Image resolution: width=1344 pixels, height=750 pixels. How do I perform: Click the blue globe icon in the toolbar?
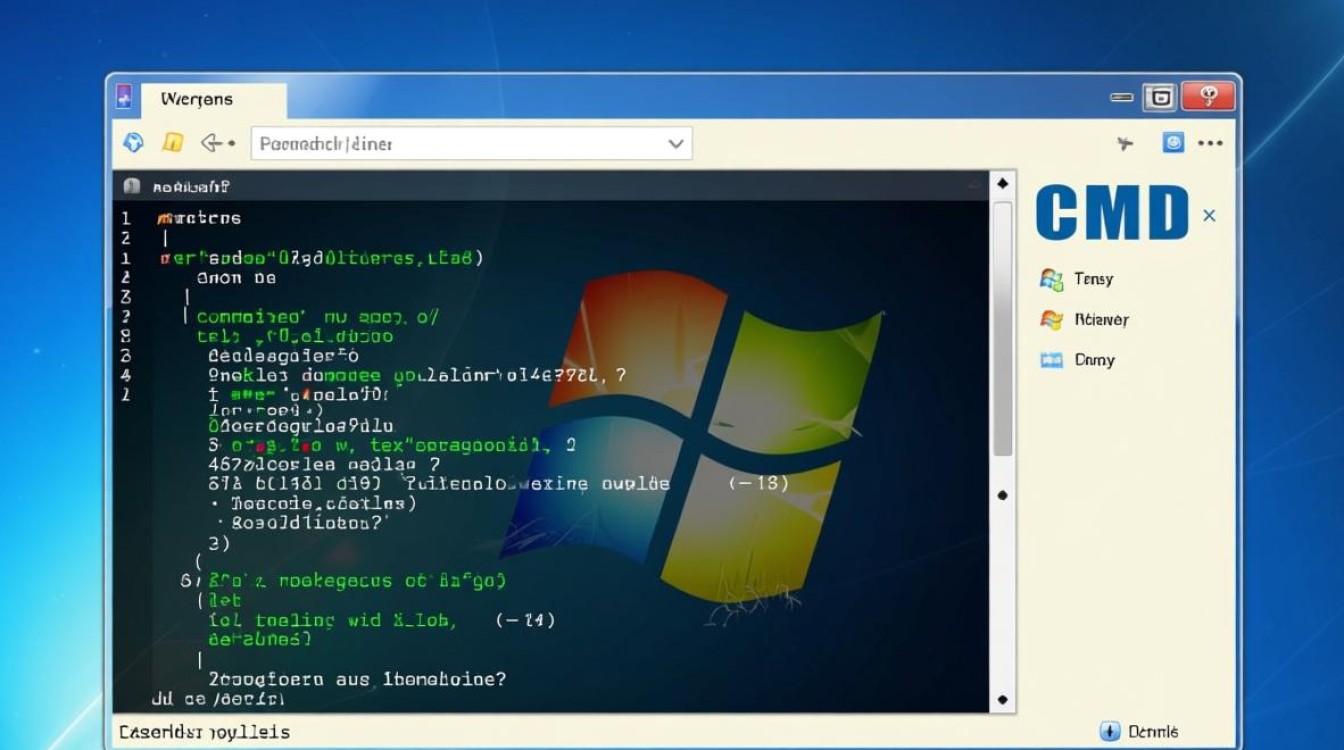click(133, 143)
